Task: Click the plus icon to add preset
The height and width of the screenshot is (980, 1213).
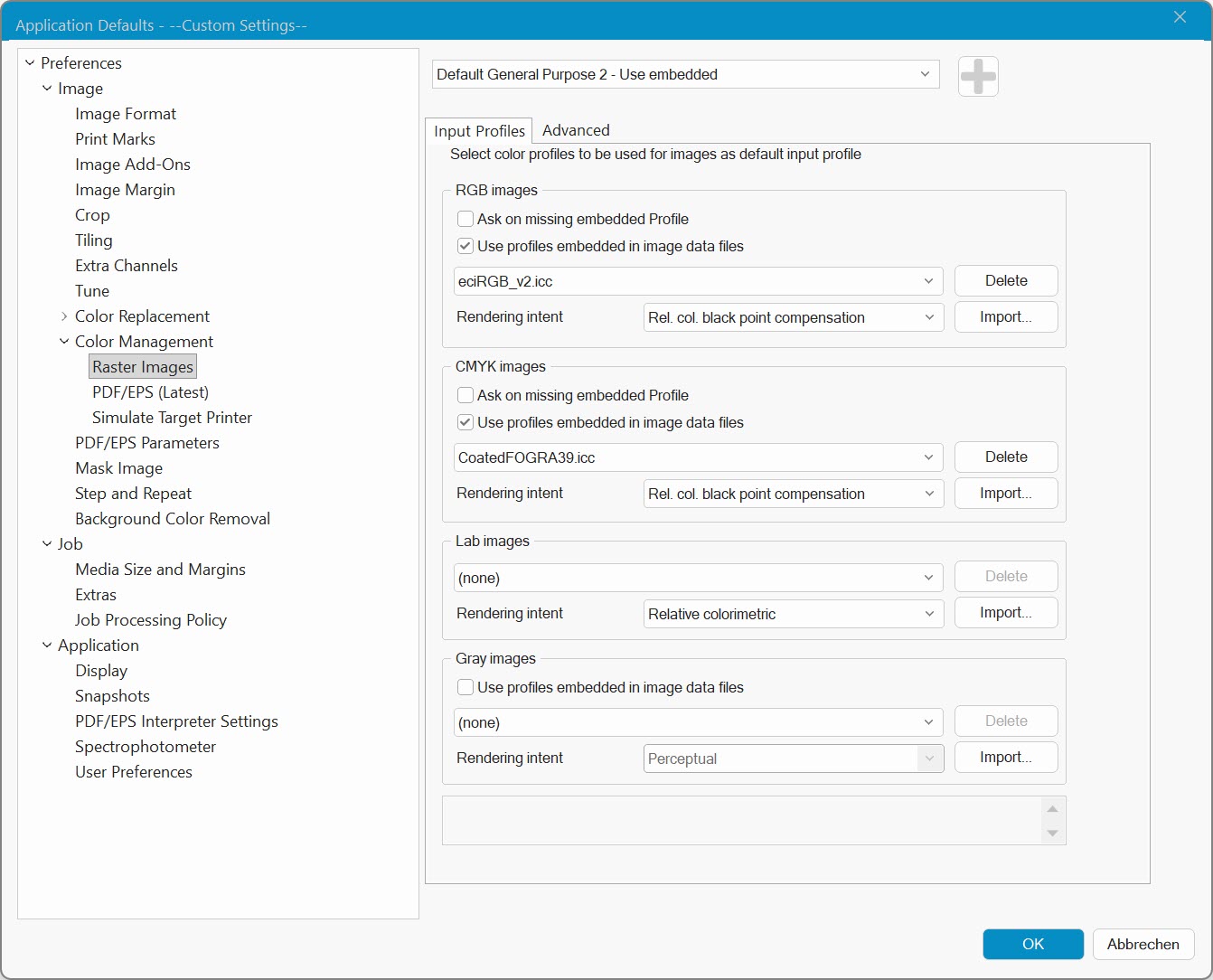Action: [x=978, y=76]
